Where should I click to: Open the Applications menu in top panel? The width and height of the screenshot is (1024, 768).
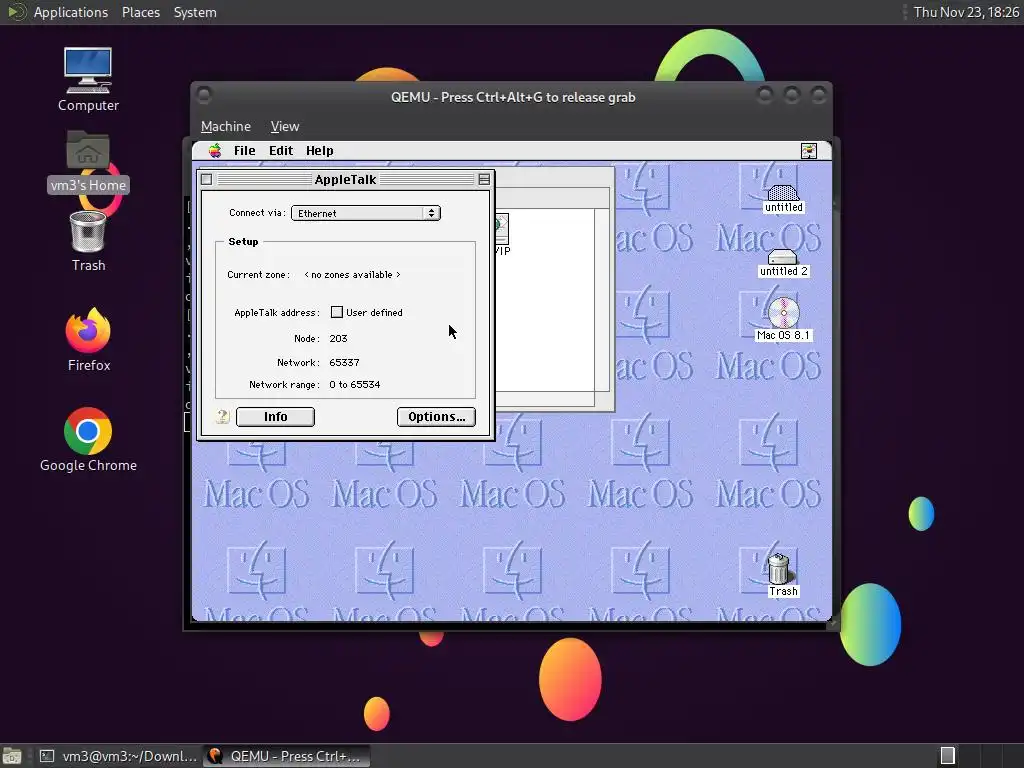click(71, 12)
